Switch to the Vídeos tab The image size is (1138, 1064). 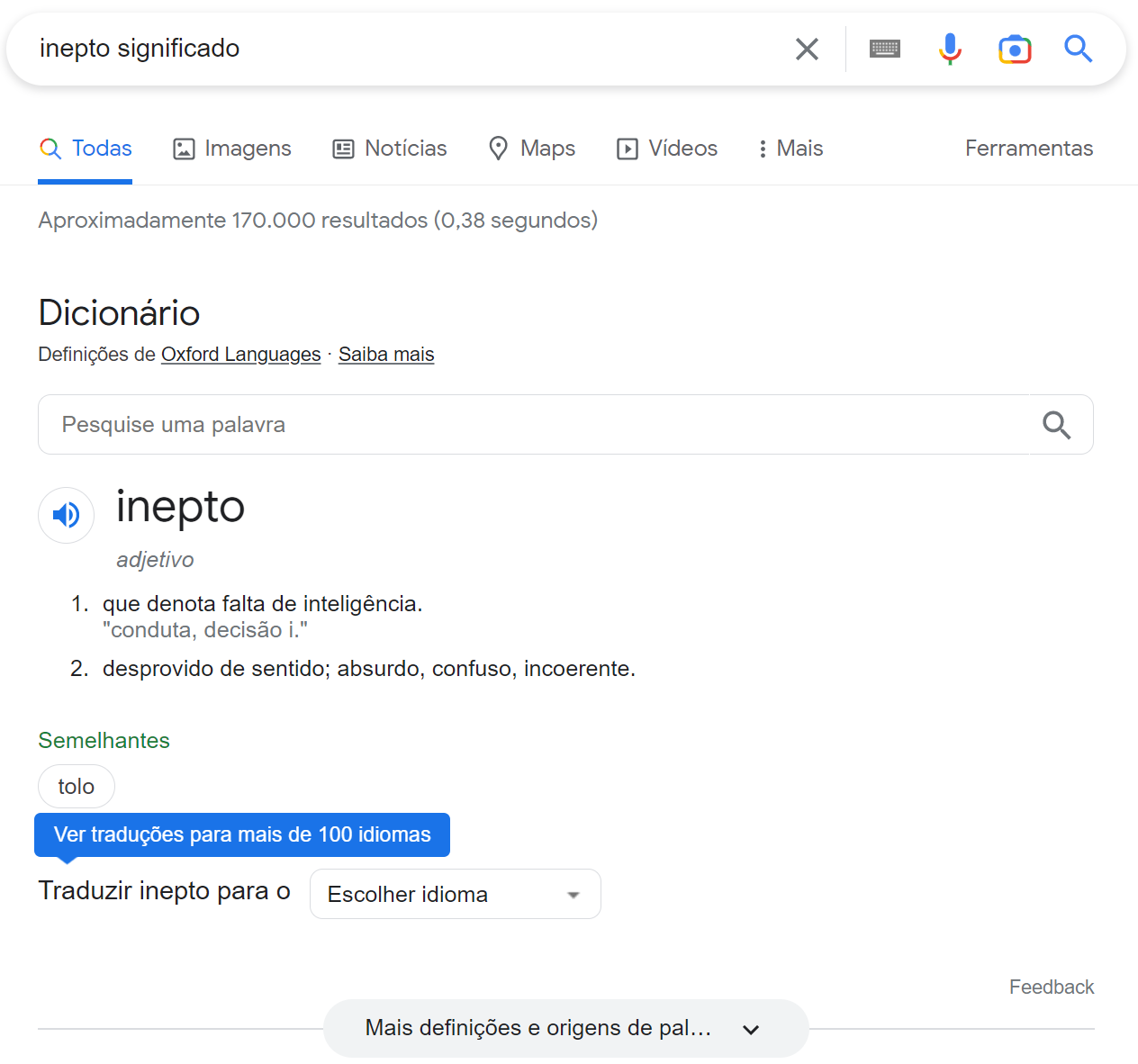[x=666, y=148]
